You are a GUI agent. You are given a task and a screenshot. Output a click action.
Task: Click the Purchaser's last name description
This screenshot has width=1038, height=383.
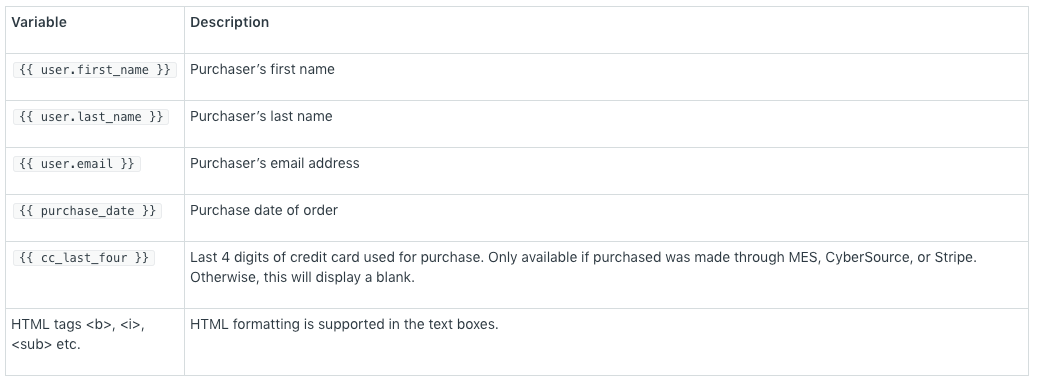tap(261, 116)
